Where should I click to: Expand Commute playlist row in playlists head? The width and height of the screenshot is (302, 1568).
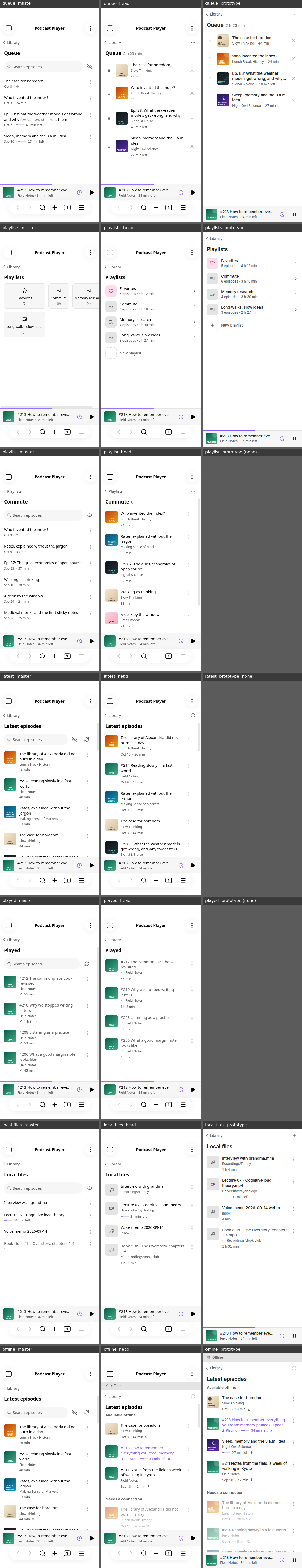[x=151, y=306]
